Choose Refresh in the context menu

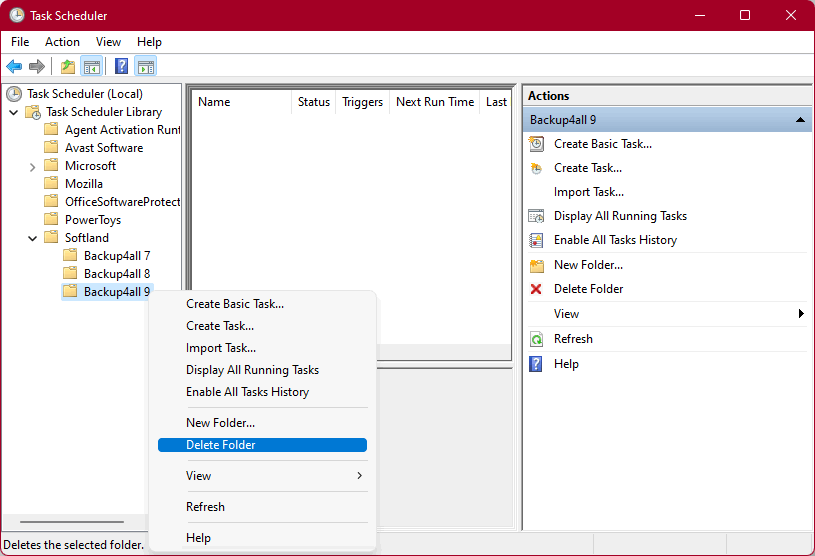tap(262, 507)
